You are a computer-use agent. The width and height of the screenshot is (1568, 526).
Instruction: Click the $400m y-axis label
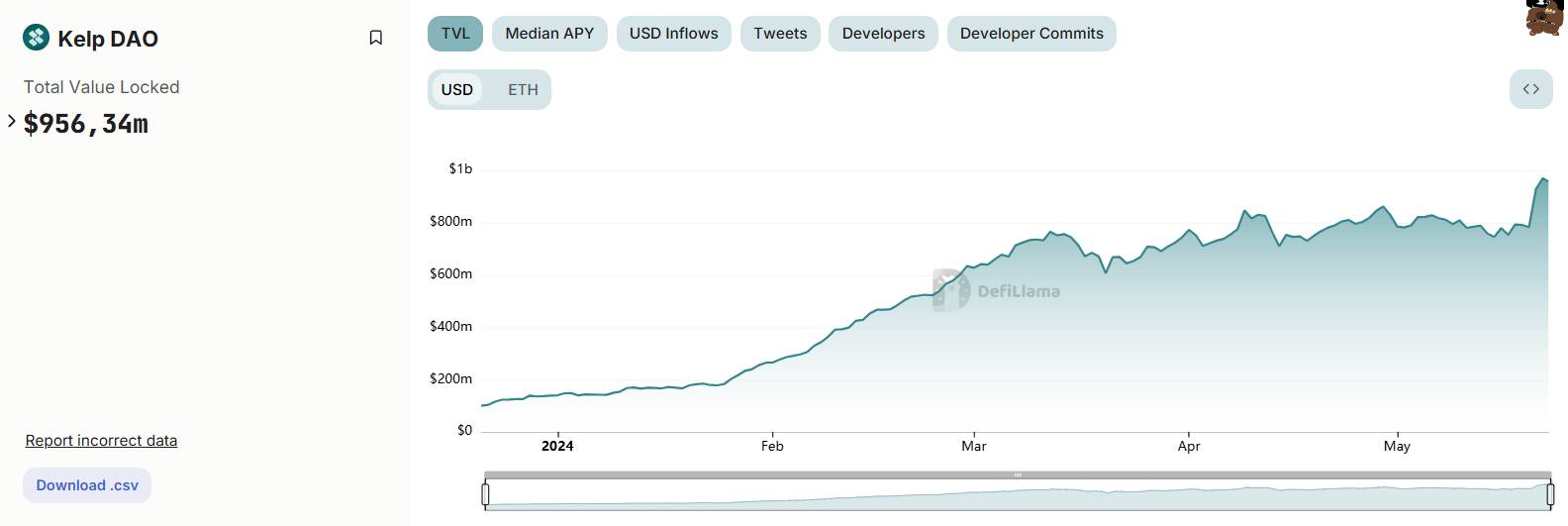coord(450,326)
